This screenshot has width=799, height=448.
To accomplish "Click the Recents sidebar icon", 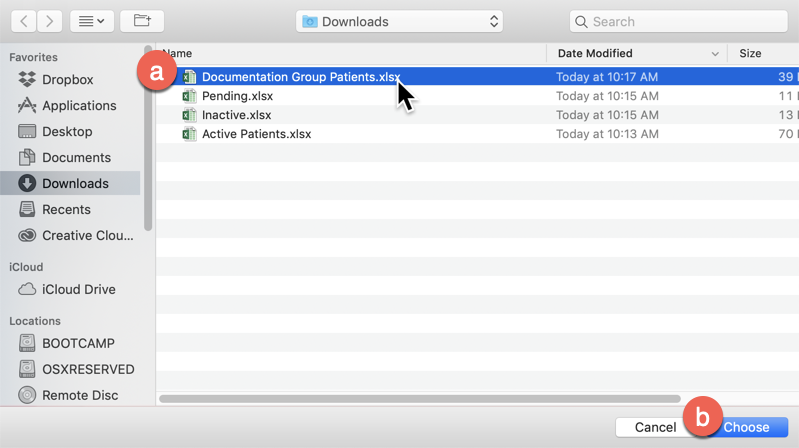I will 27,209.
